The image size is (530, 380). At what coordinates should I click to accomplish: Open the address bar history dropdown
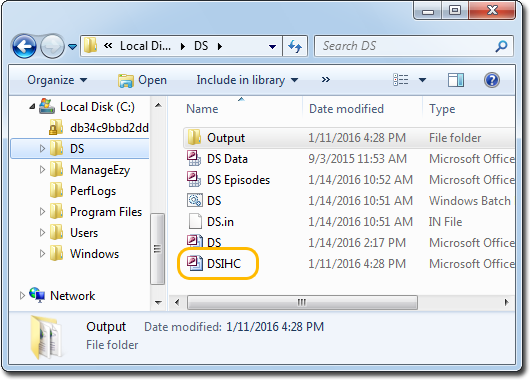coord(272,47)
